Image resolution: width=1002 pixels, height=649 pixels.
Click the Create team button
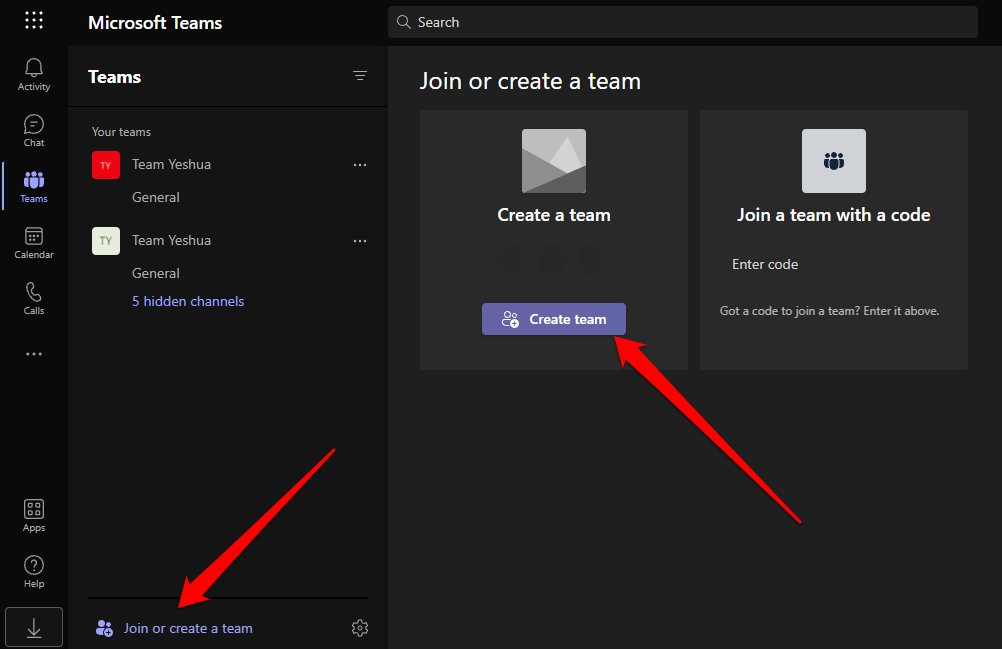[553, 319]
